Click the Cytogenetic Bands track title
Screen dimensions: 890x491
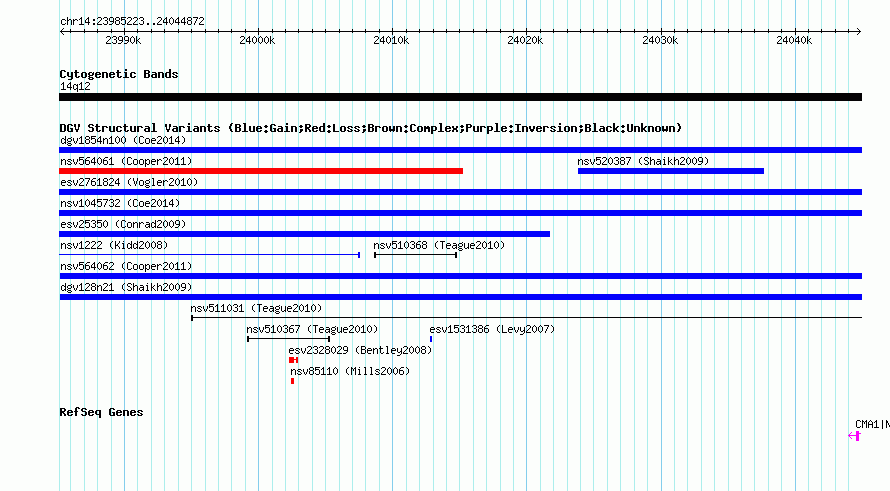[x=119, y=74]
